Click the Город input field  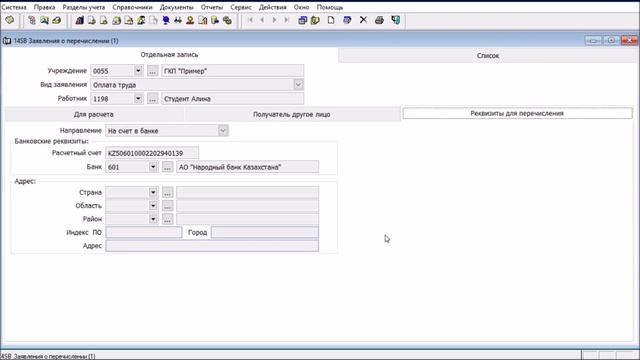tap(265, 232)
